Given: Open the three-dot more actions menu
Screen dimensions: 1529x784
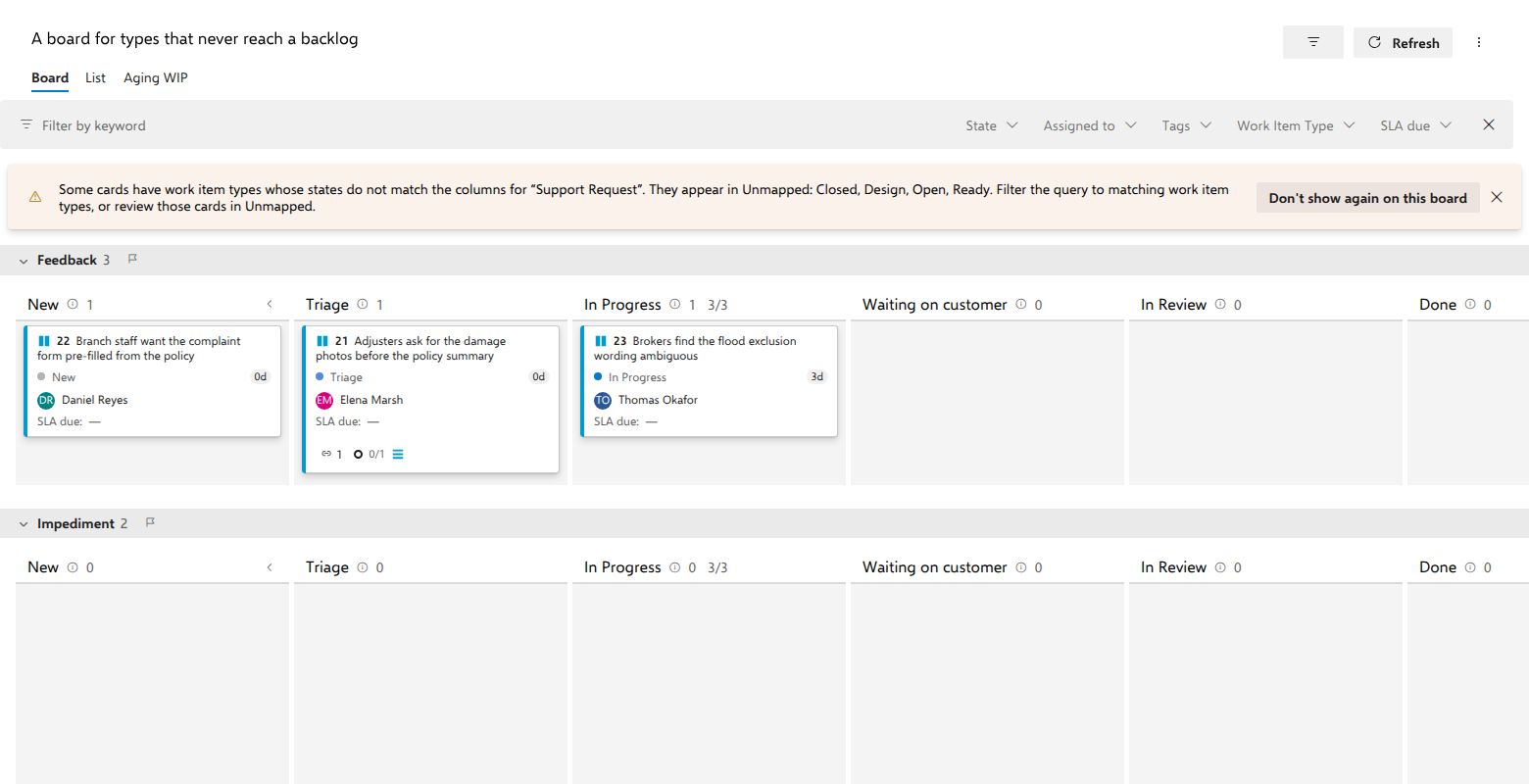Looking at the screenshot, I should point(1479,42).
